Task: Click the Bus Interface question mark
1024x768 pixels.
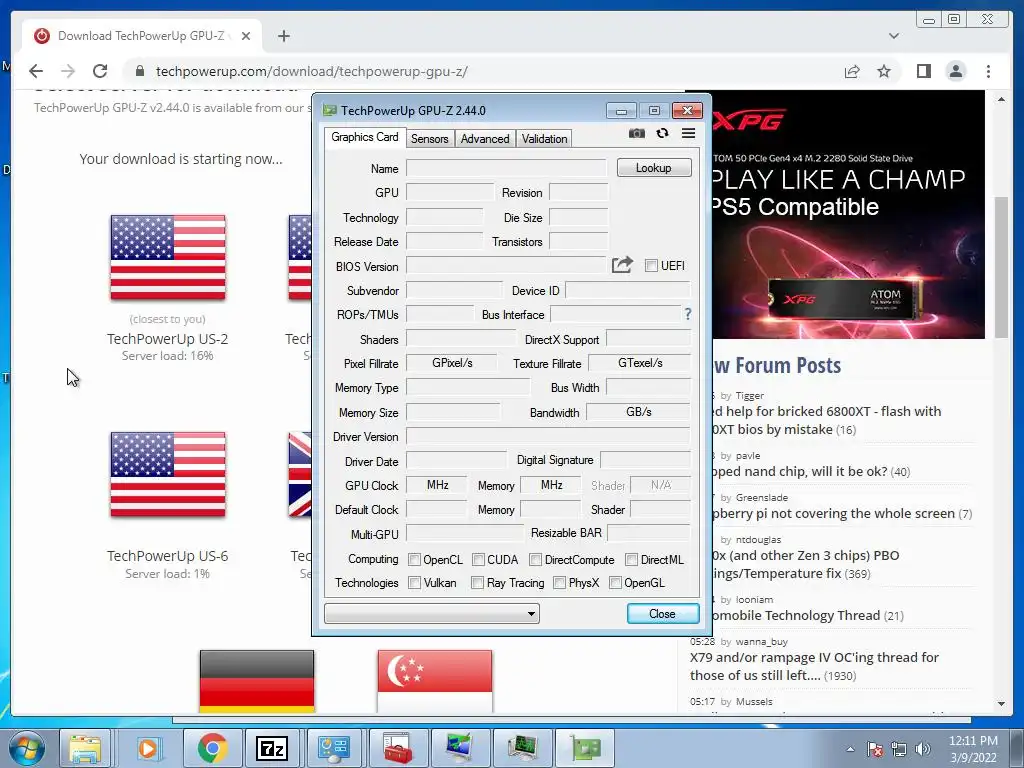Action: pyautogui.click(x=688, y=314)
